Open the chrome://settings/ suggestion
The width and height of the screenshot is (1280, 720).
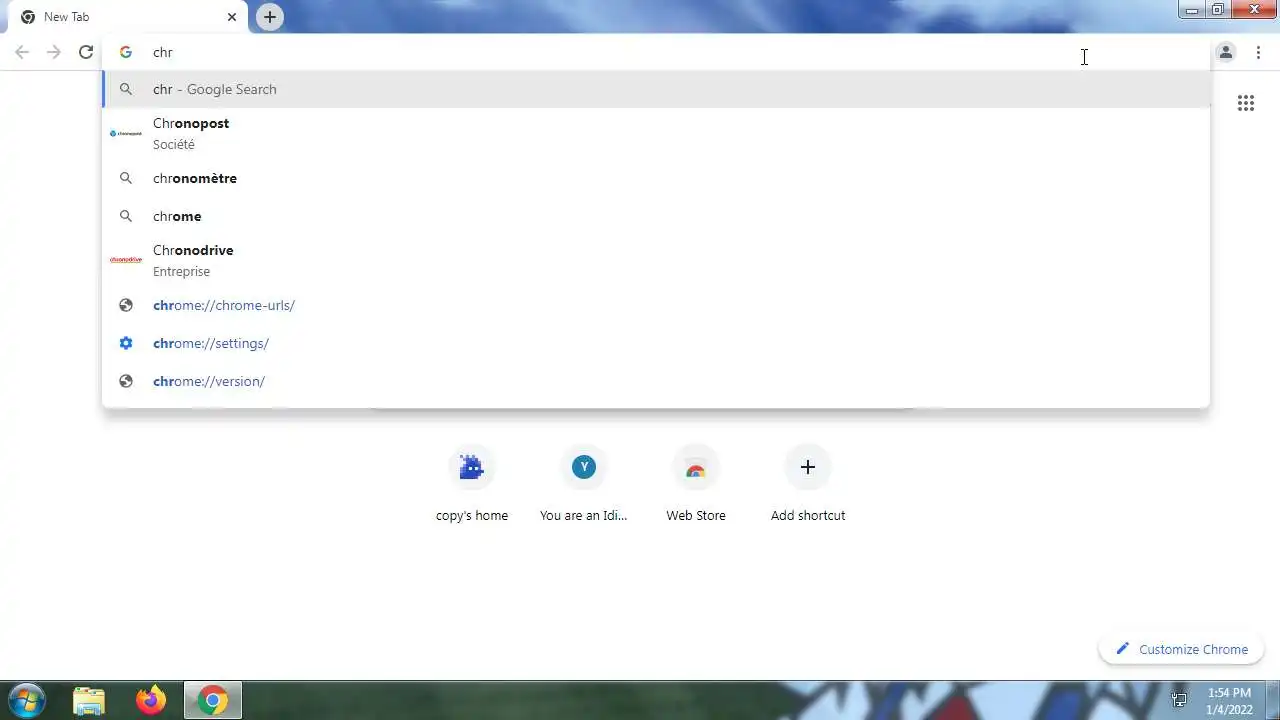point(656,343)
